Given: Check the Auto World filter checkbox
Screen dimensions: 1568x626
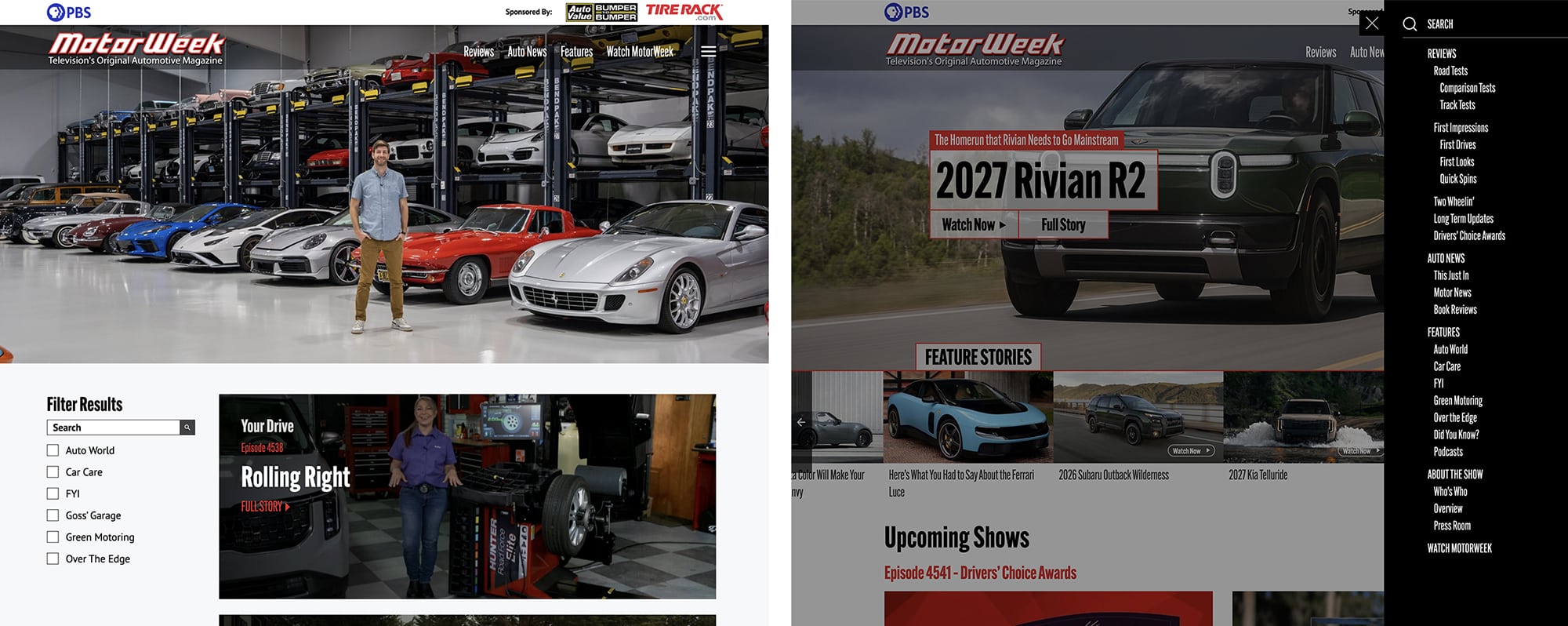Looking at the screenshot, I should pyautogui.click(x=53, y=450).
